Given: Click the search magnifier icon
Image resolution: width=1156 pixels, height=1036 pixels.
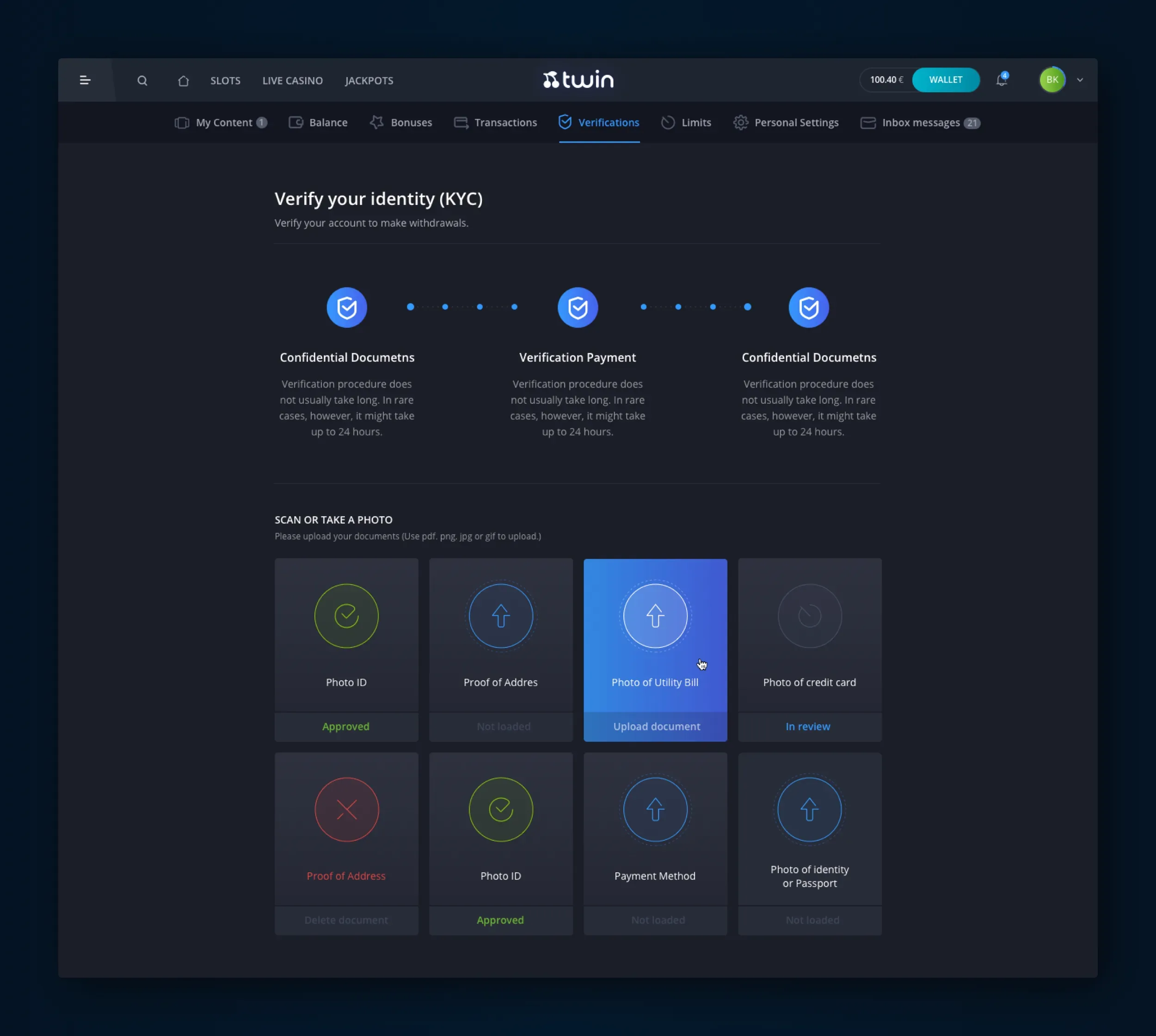Looking at the screenshot, I should click(142, 80).
